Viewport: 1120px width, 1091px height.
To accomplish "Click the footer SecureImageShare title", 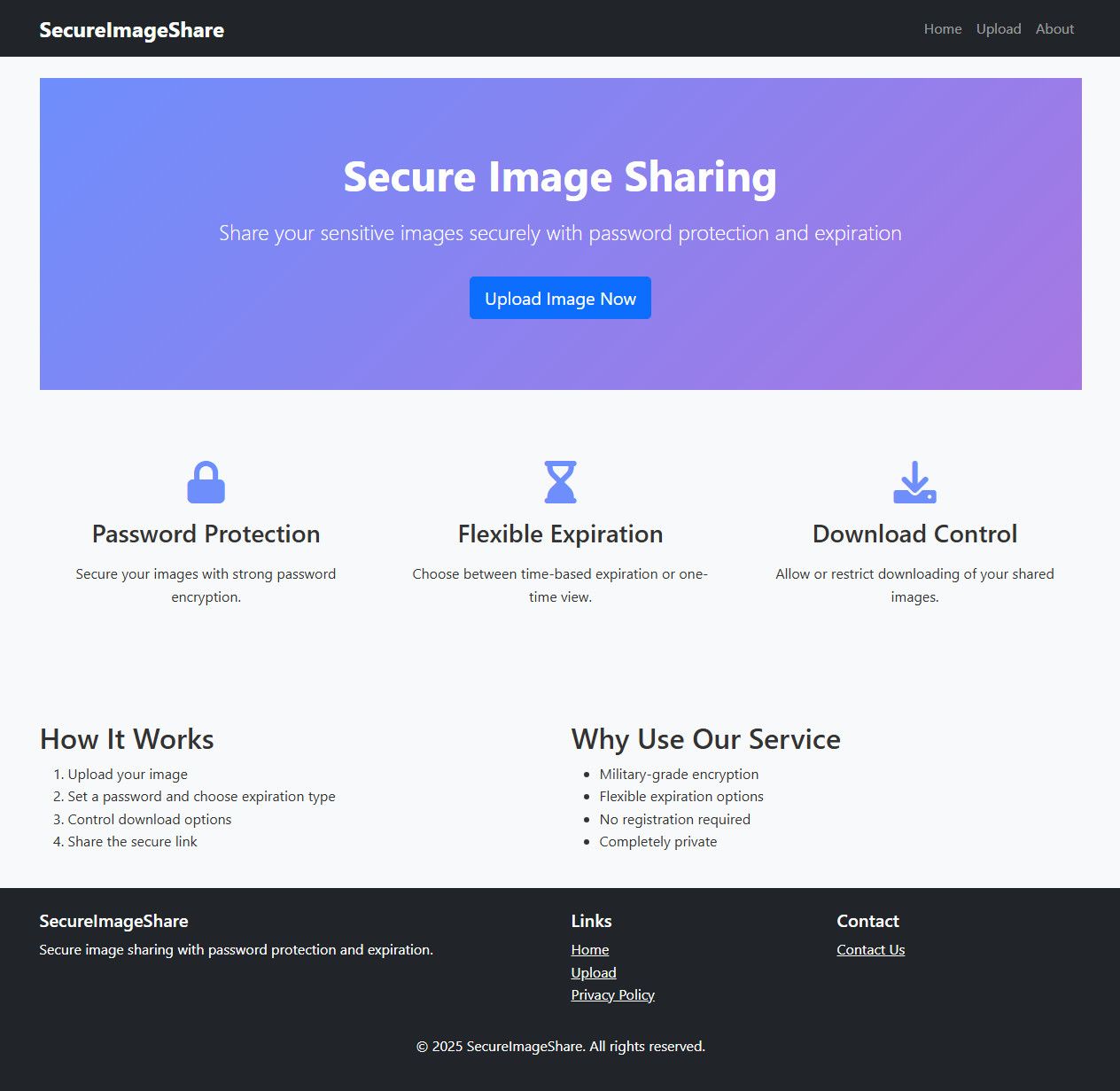I will tap(114, 921).
